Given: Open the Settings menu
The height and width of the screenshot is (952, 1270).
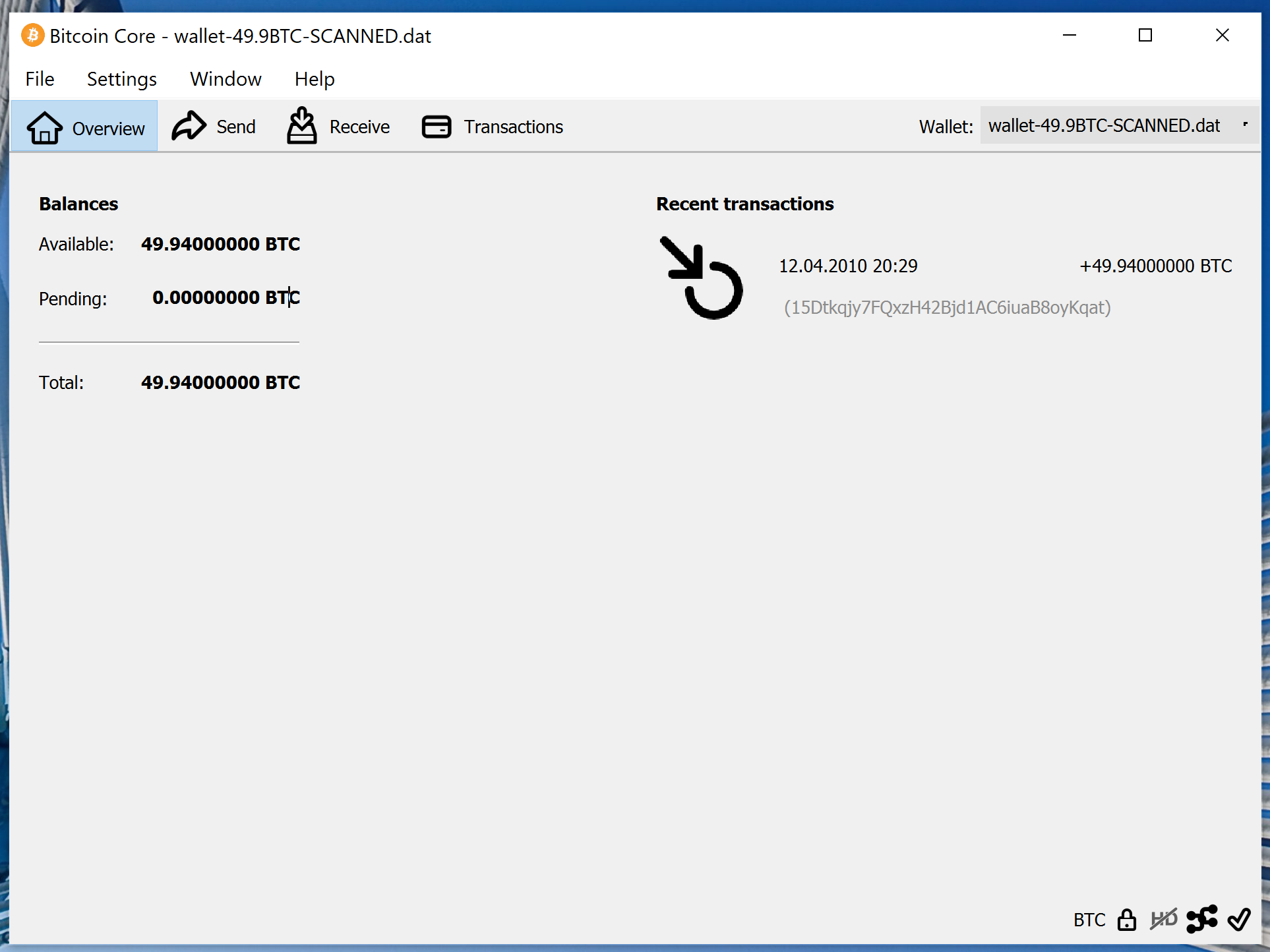Looking at the screenshot, I should point(122,79).
